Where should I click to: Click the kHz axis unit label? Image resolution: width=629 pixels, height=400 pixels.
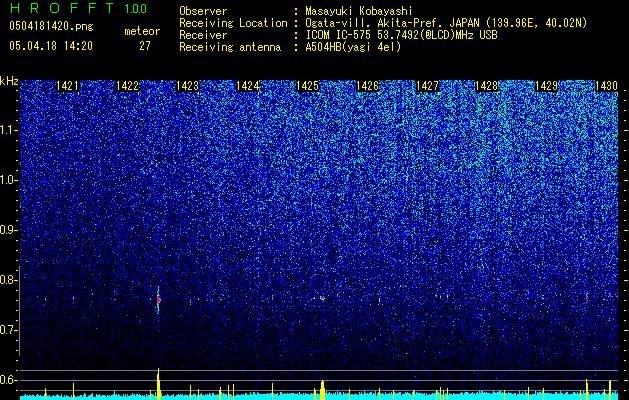point(9,81)
